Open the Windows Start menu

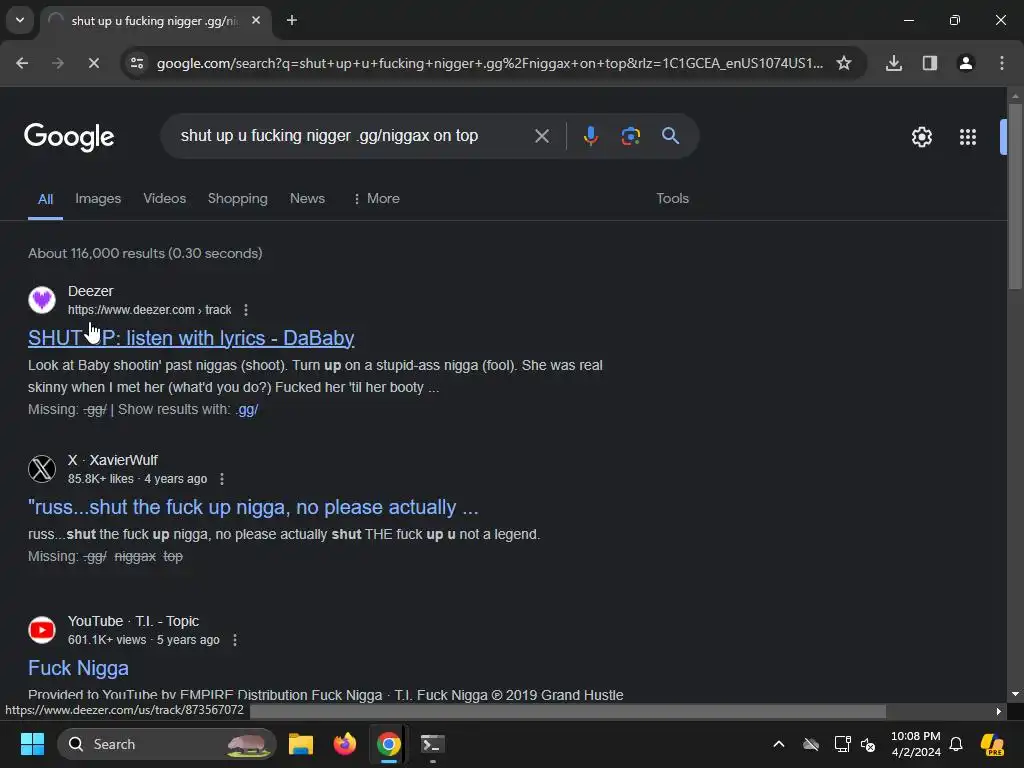32,744
